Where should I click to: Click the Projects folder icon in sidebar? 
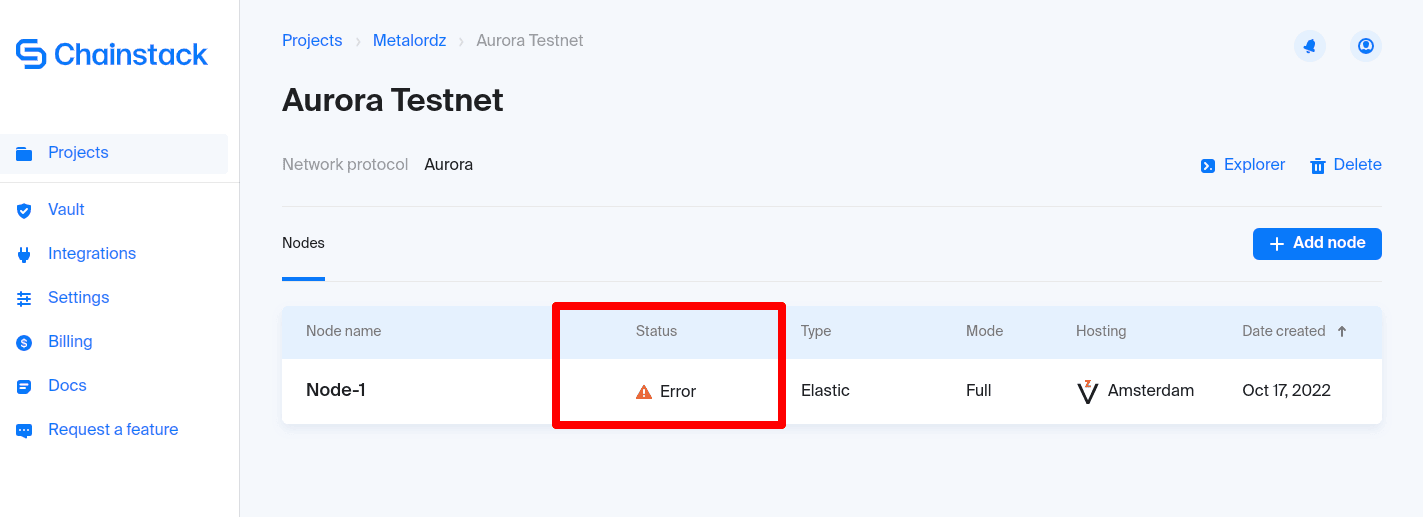pos(24,153)
